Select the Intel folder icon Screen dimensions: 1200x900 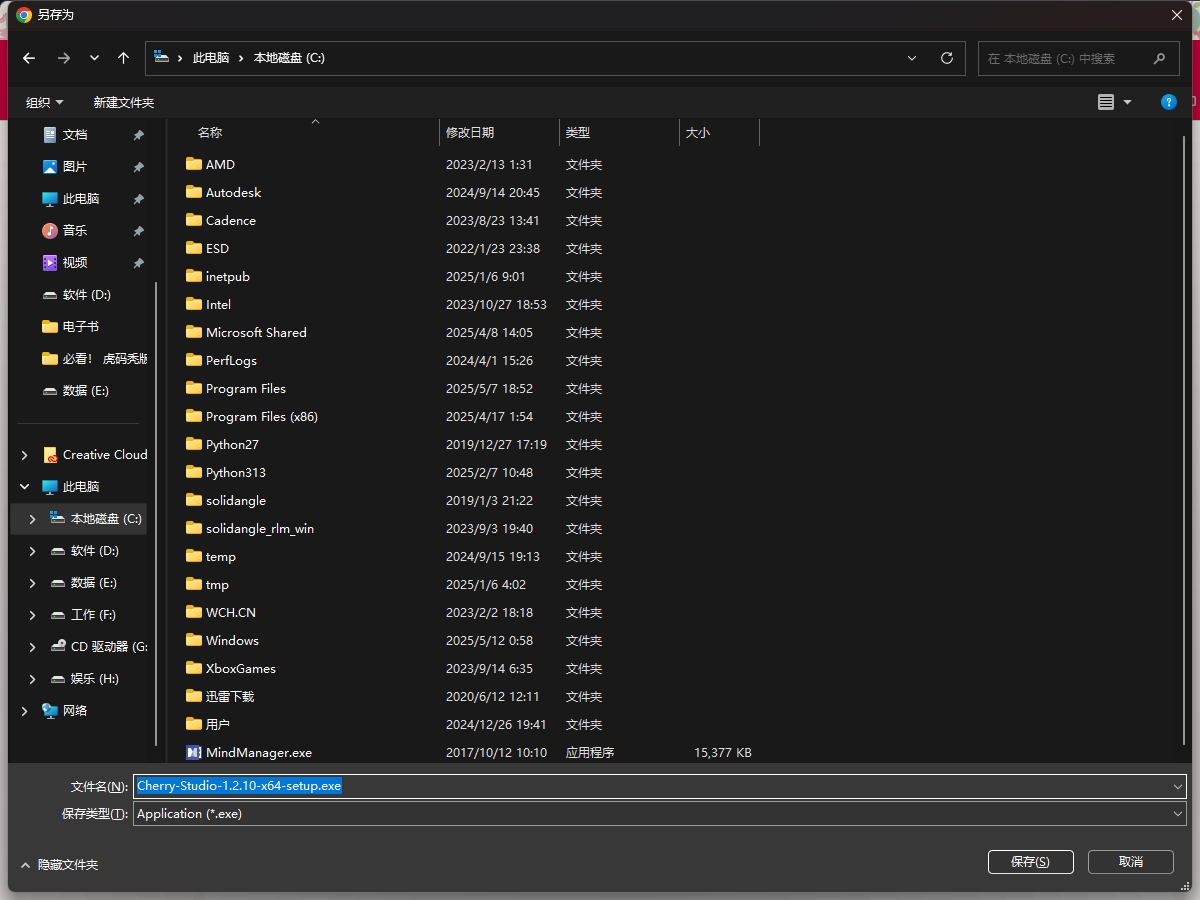pos(194,304)
